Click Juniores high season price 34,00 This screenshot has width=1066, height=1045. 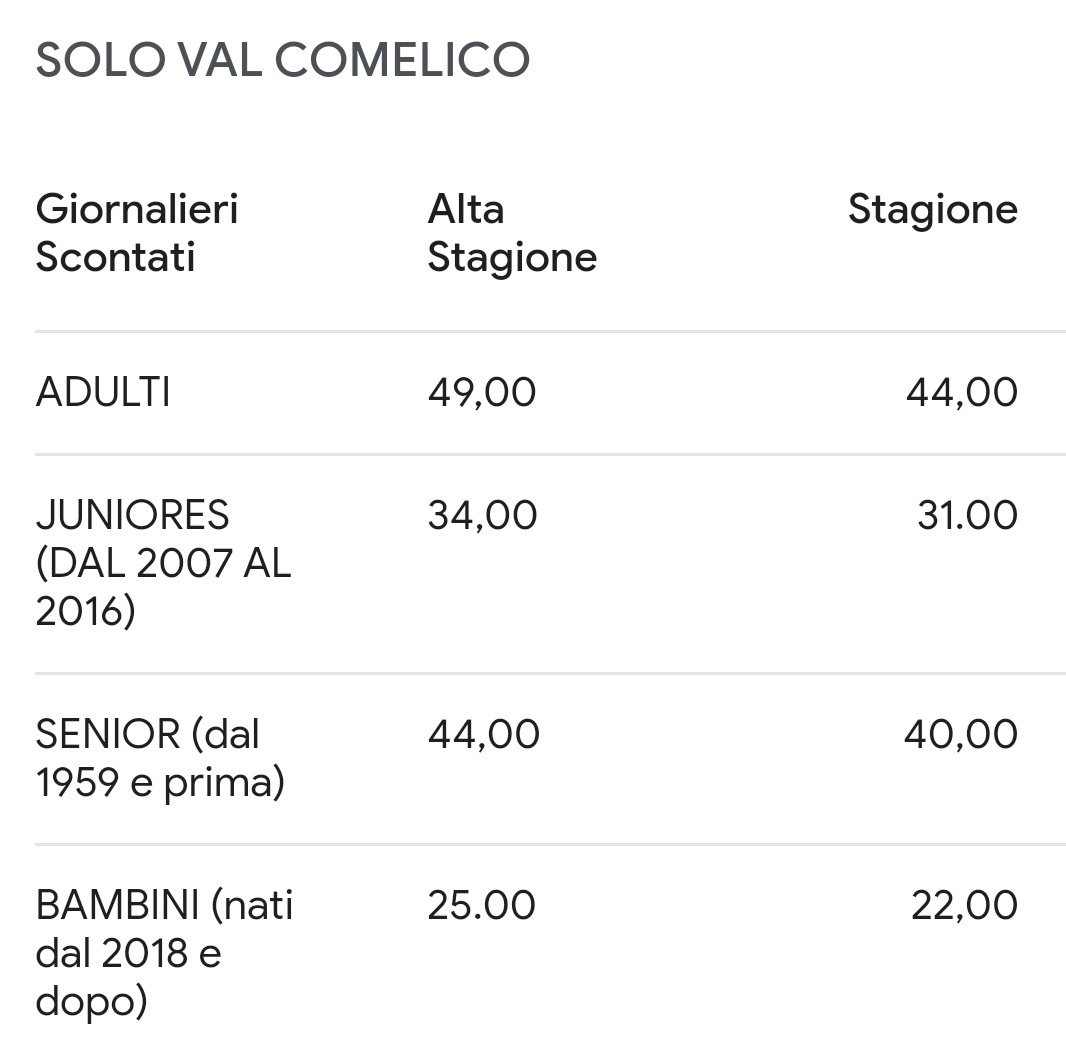pos(482,516)
